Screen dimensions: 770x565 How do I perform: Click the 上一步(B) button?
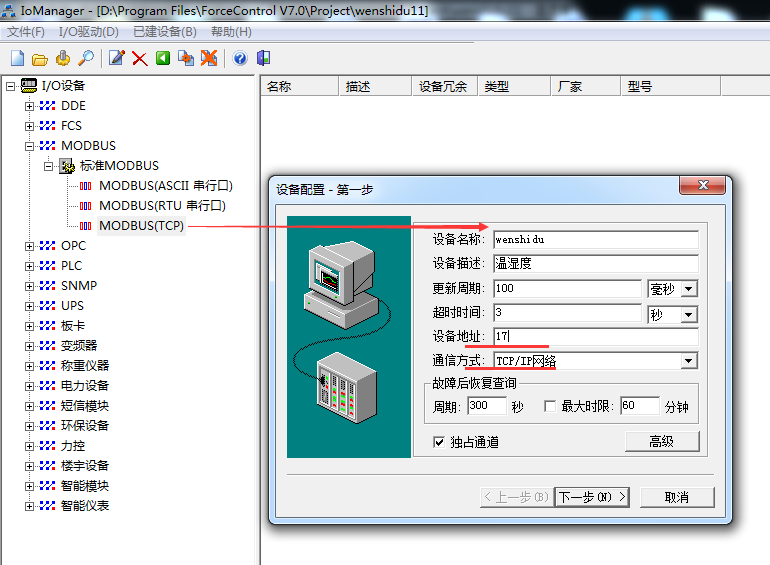coord(517,497)
